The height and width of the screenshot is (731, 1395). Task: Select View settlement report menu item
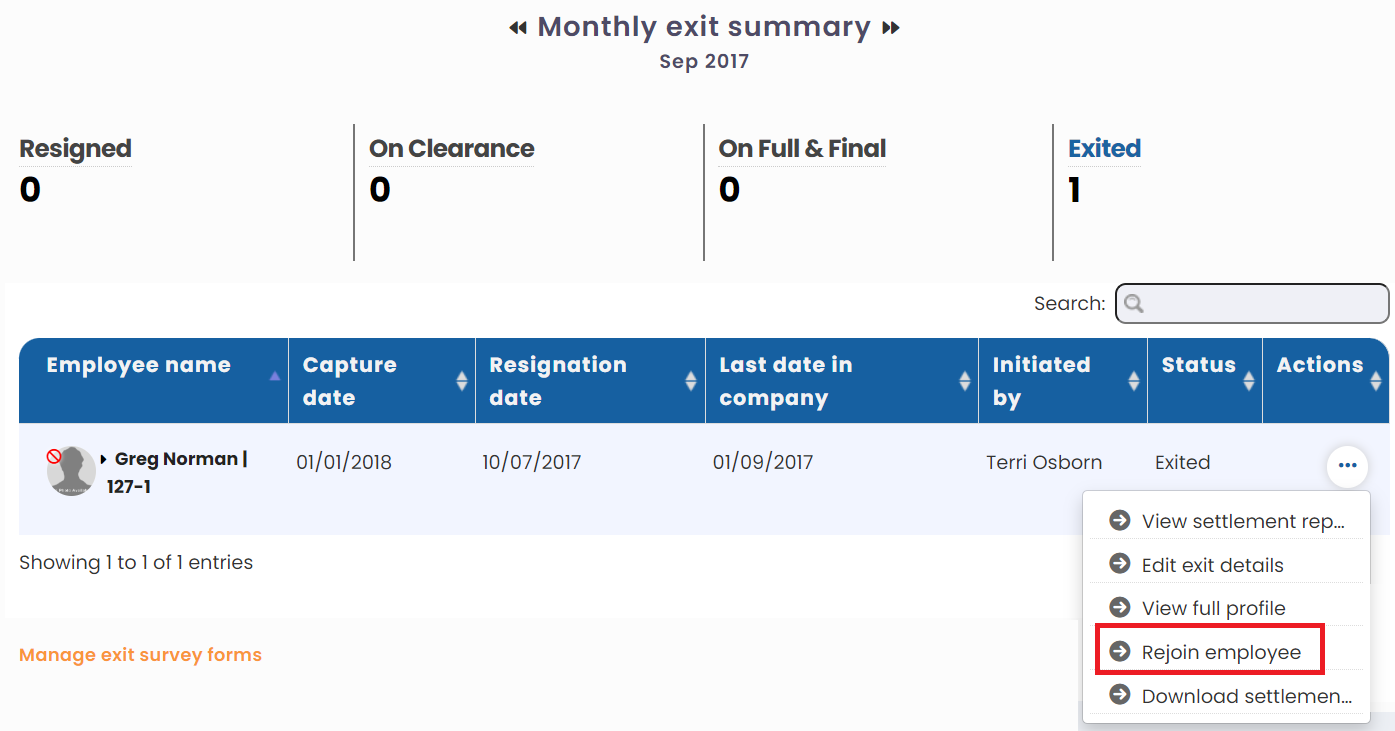[1229, 521]
